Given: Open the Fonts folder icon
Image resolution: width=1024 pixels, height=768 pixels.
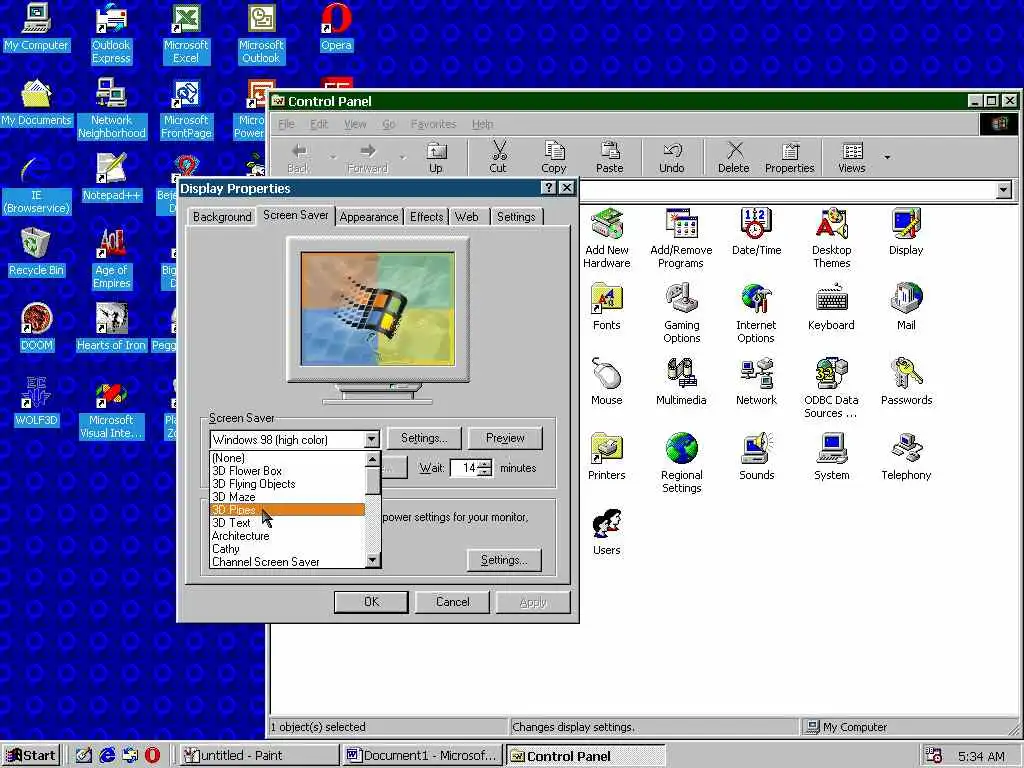Looking at the screenshot, I should (x=607, y=307).
